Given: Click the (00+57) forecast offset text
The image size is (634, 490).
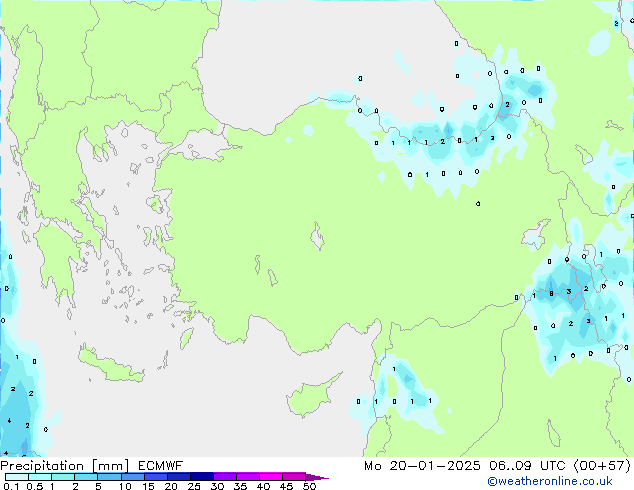Looking at the screenshot, I should click(x=602, y=466).
